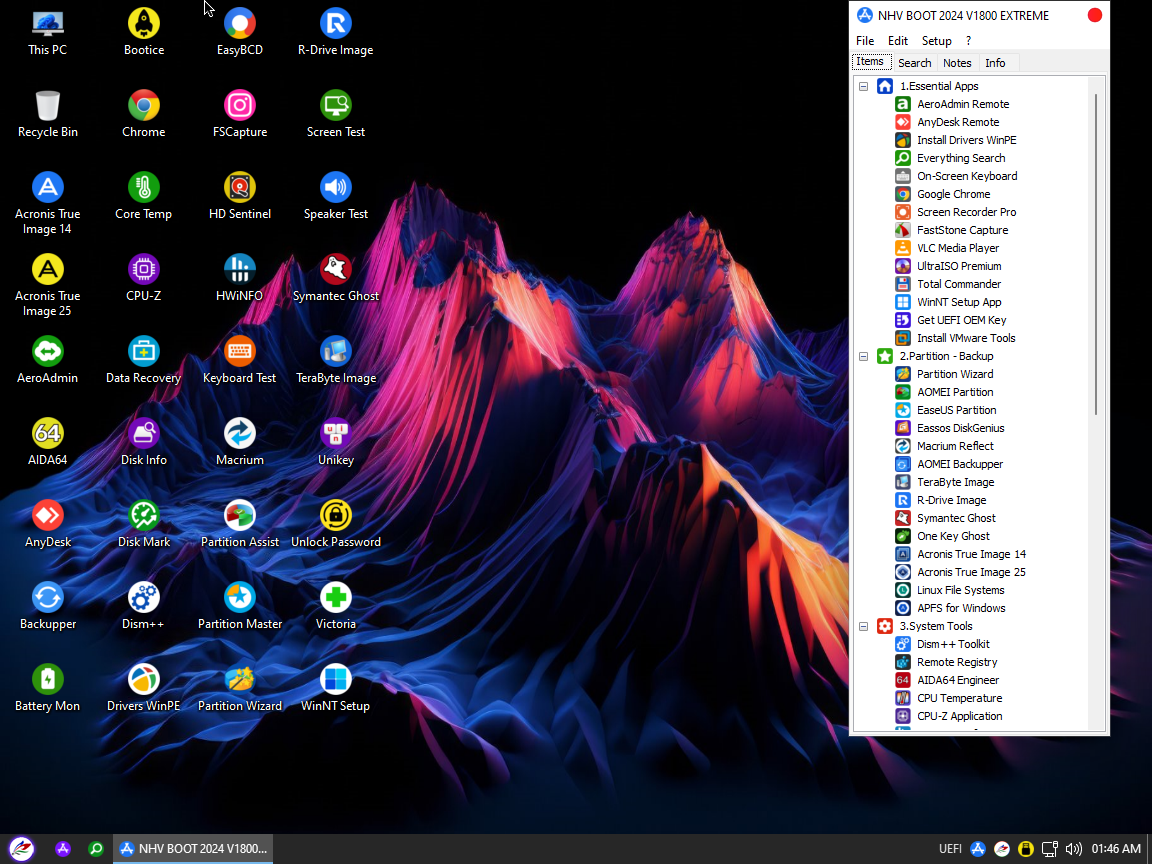Select Get UEFI OEM Key item
Screen dimensions: 1152x864
[962, 320]
